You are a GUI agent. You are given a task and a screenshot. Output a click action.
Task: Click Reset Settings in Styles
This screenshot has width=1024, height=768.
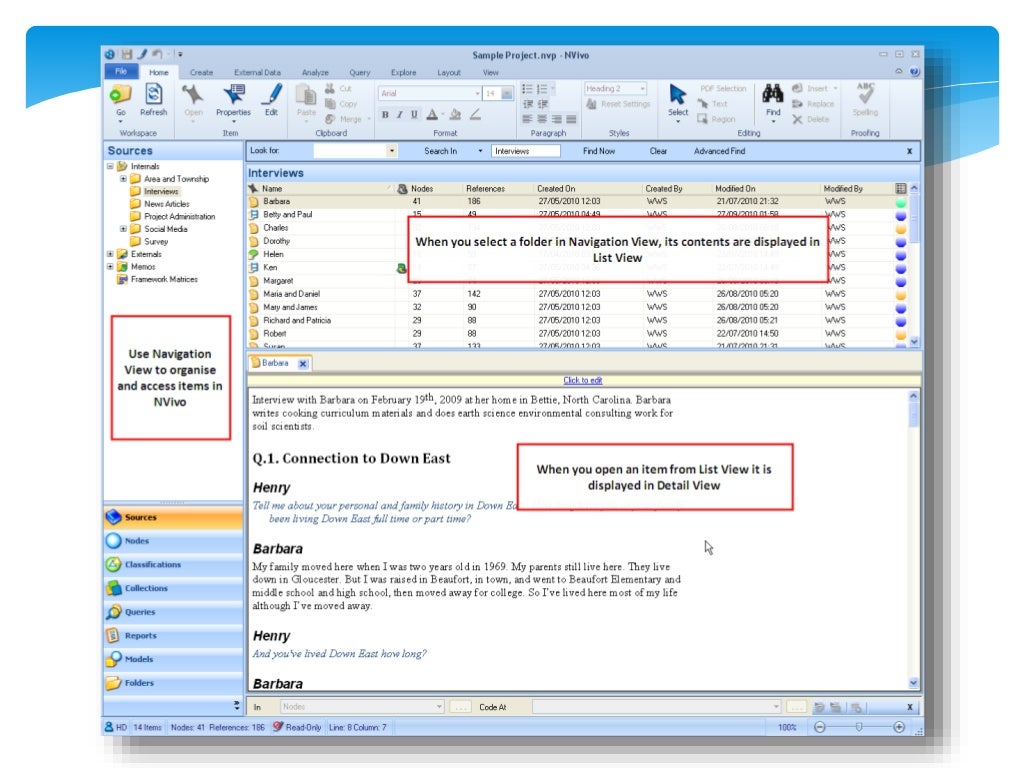618,104
